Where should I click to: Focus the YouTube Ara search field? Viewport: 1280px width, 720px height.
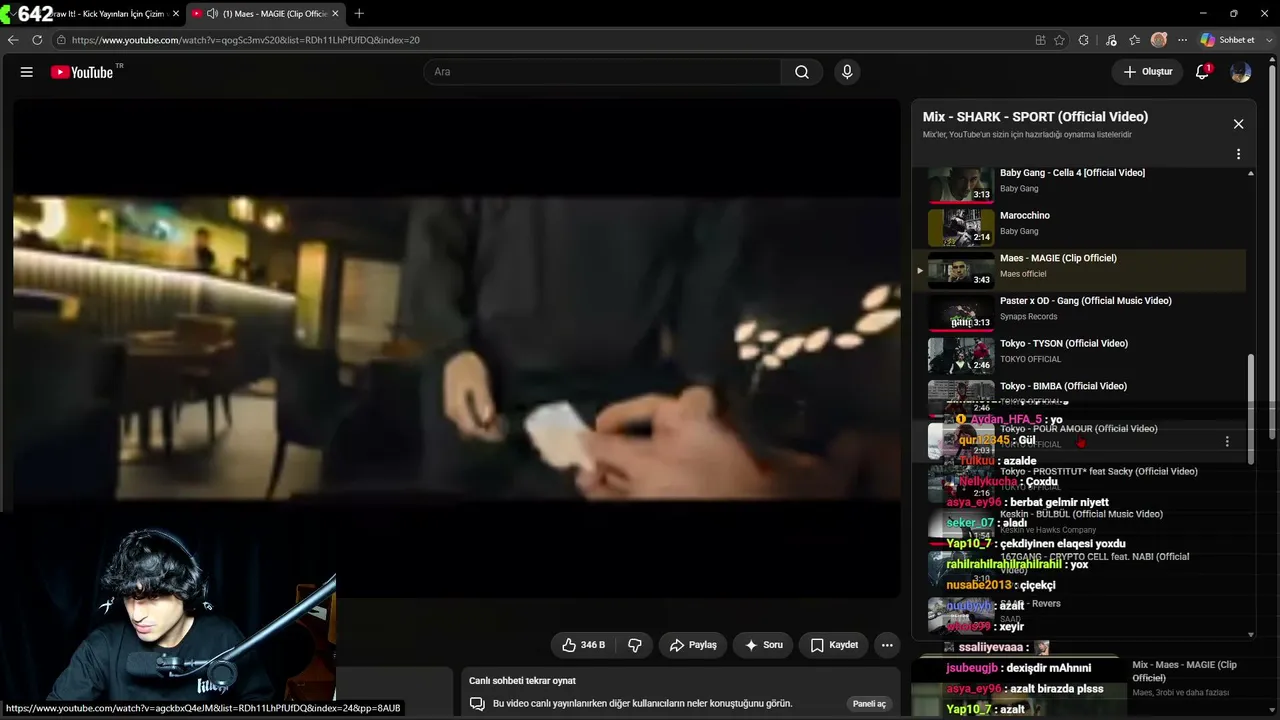click(603, 72)
